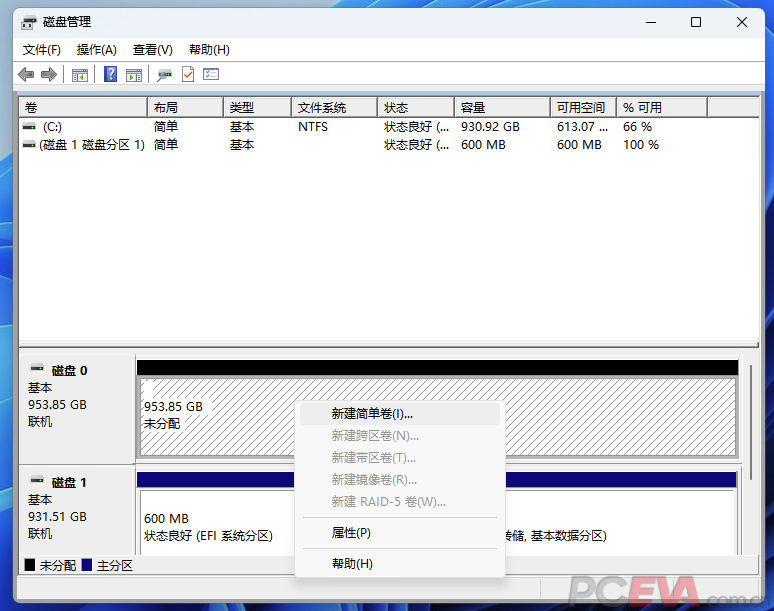Screen dimensions: 774x611
Task: Click the rescan disks toolbar icon
Action: 164,75
